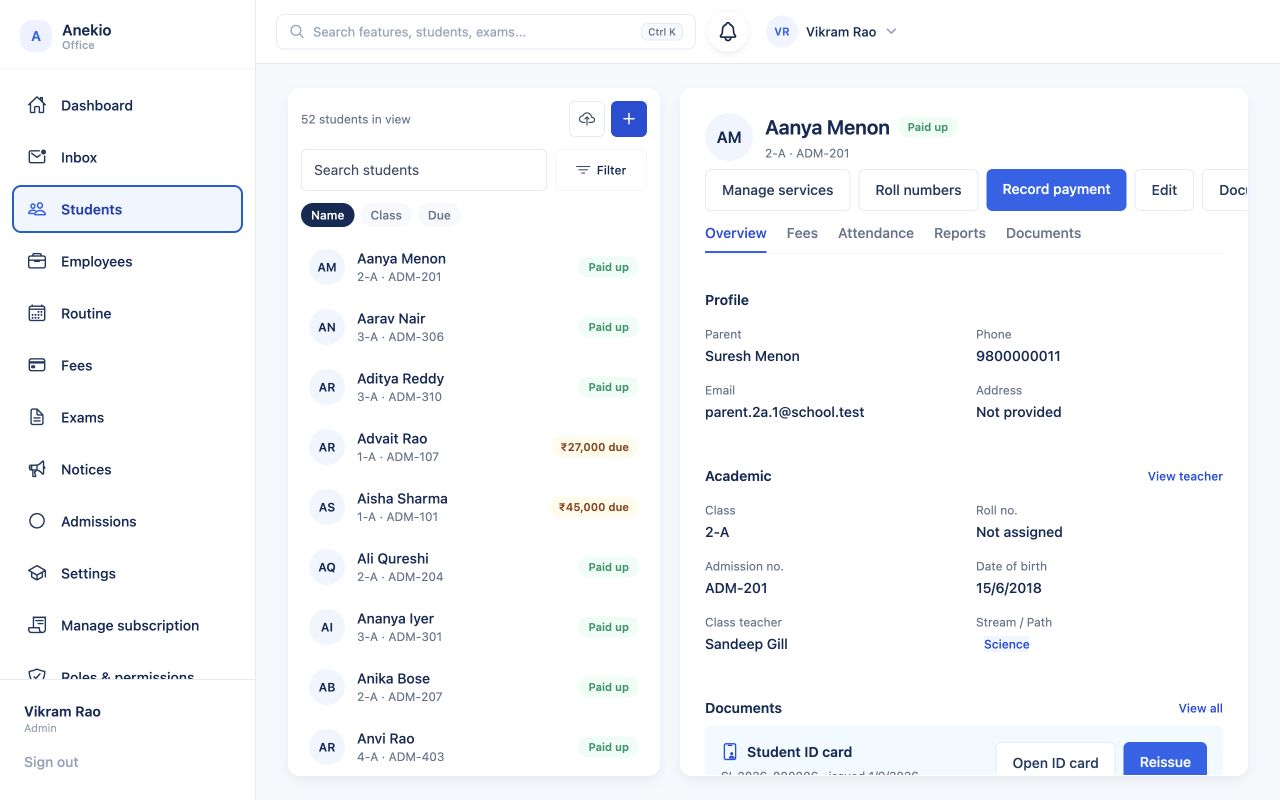Image resolution: width=1280 pixels, height=800 pixels.
Task: Click Paid up badge beside Aanya Menon heading
Action: coord(927,127)
